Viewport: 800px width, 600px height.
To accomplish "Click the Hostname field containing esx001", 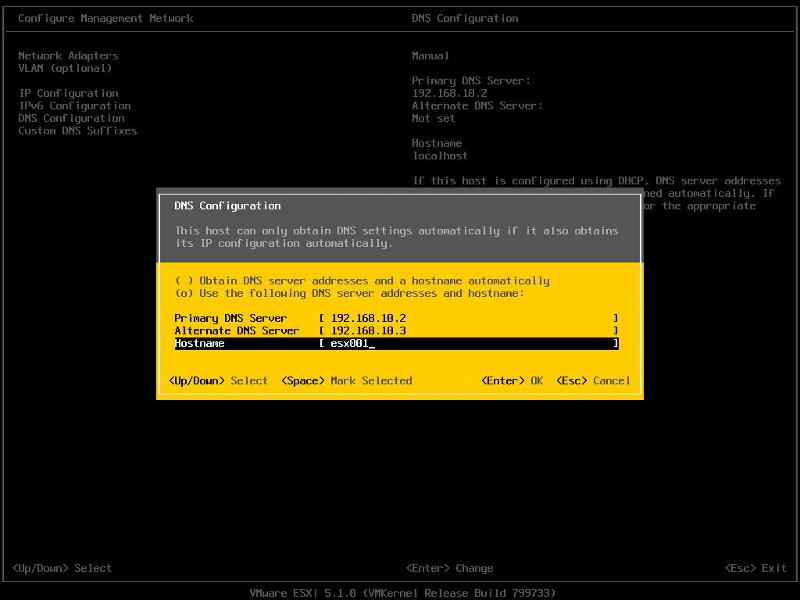I will pos(469,343).
